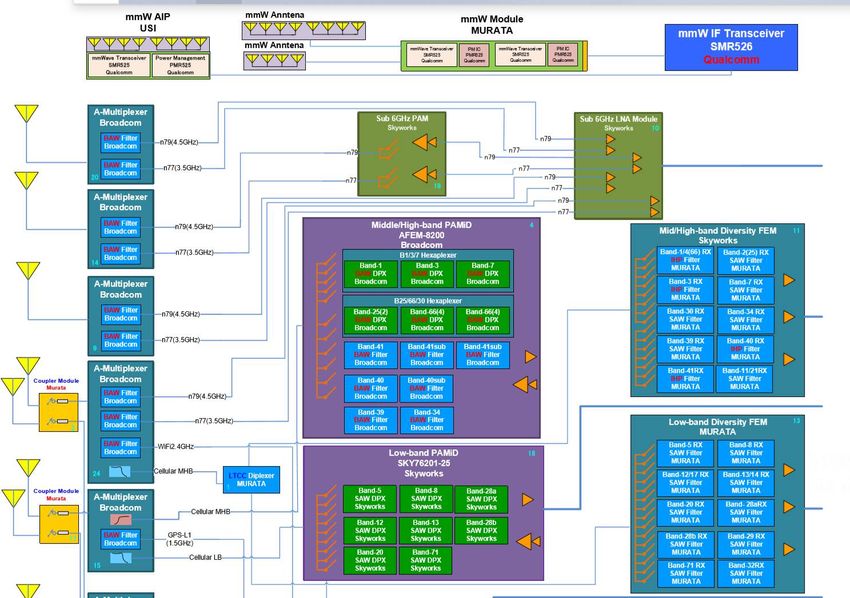Click the "mmW AIP USI" heading
850x598 pixels.
coord(148,22)
